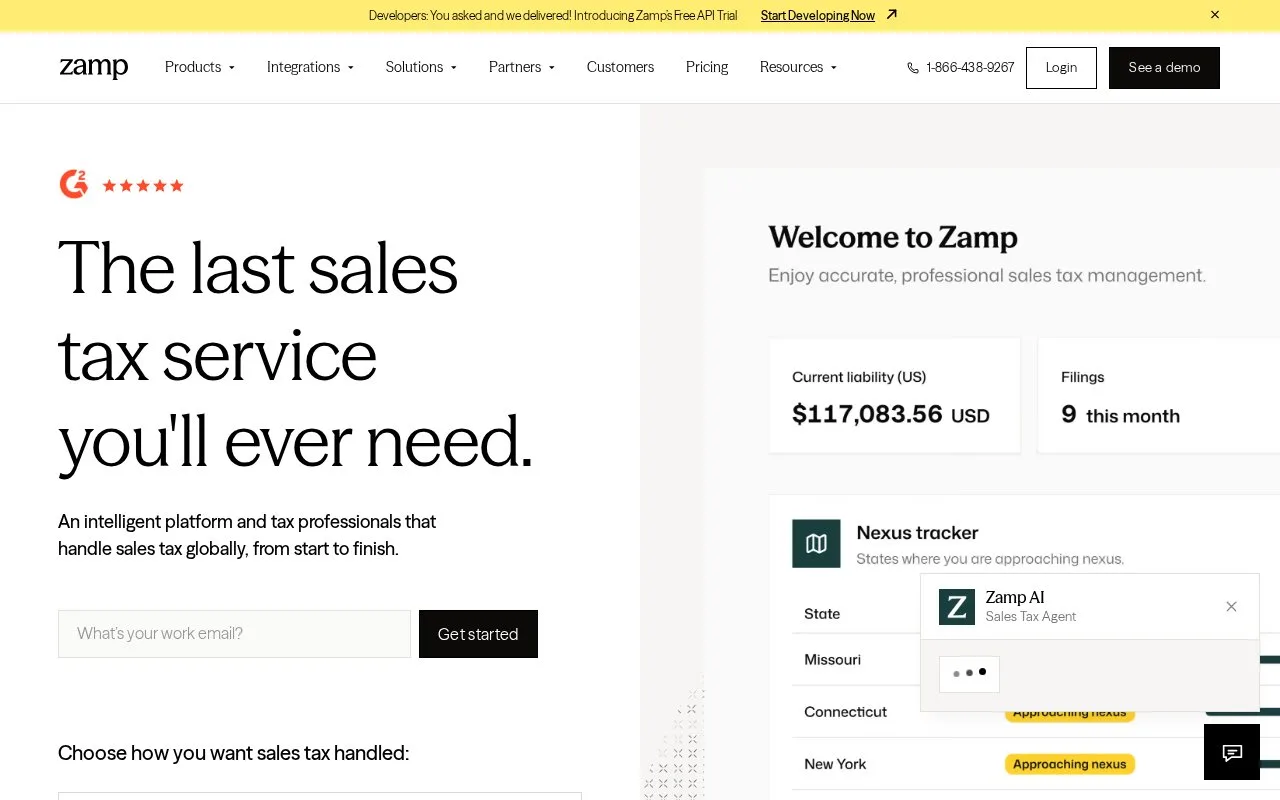
Task: Click the arrow icon after Start Developing Now
Action: (892, 14)
